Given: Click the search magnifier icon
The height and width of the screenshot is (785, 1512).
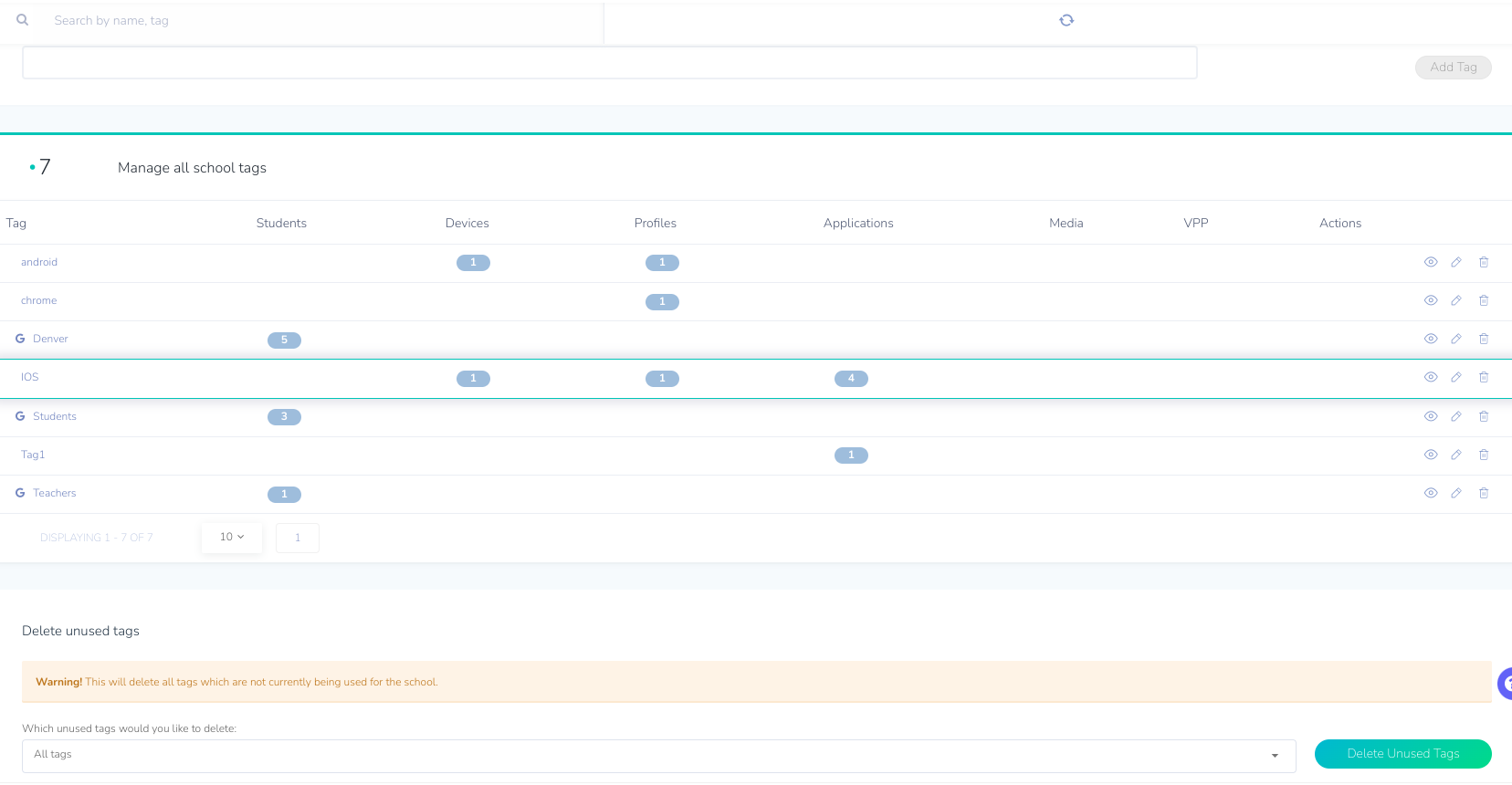Looking at the screenshot, I should [23, 19].
